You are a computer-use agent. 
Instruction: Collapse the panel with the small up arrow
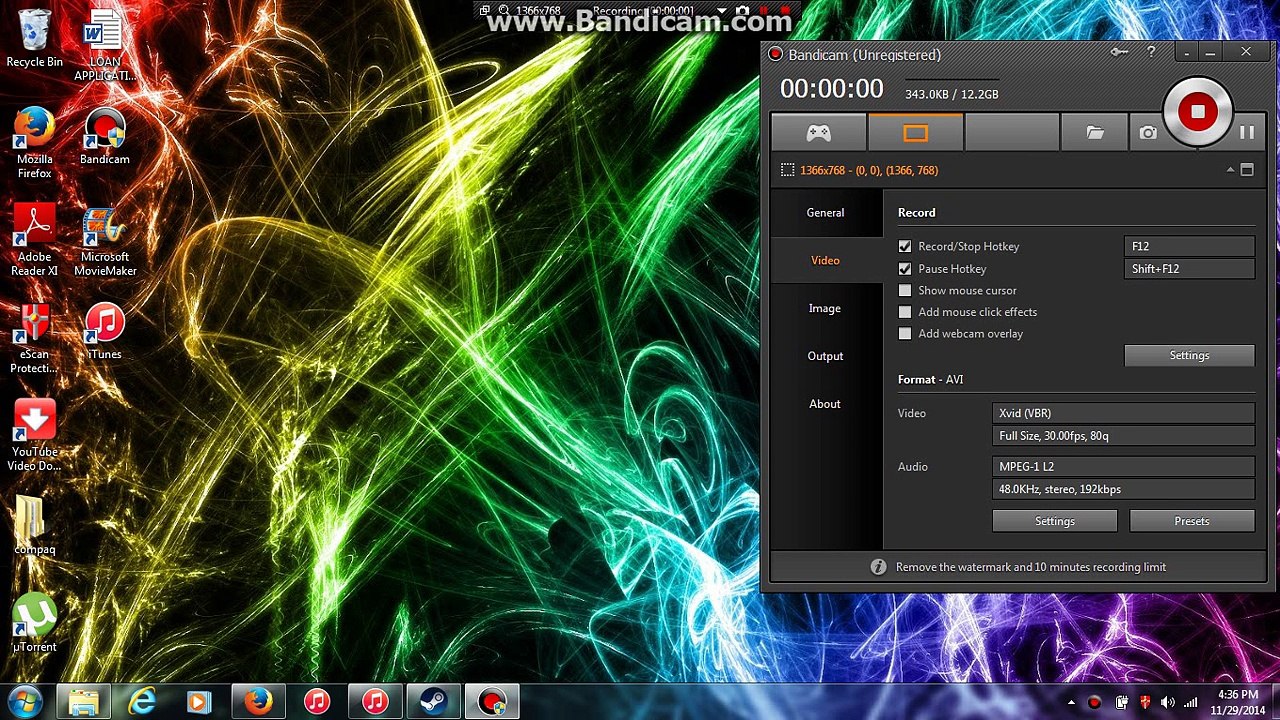[x=1230, y=170]
